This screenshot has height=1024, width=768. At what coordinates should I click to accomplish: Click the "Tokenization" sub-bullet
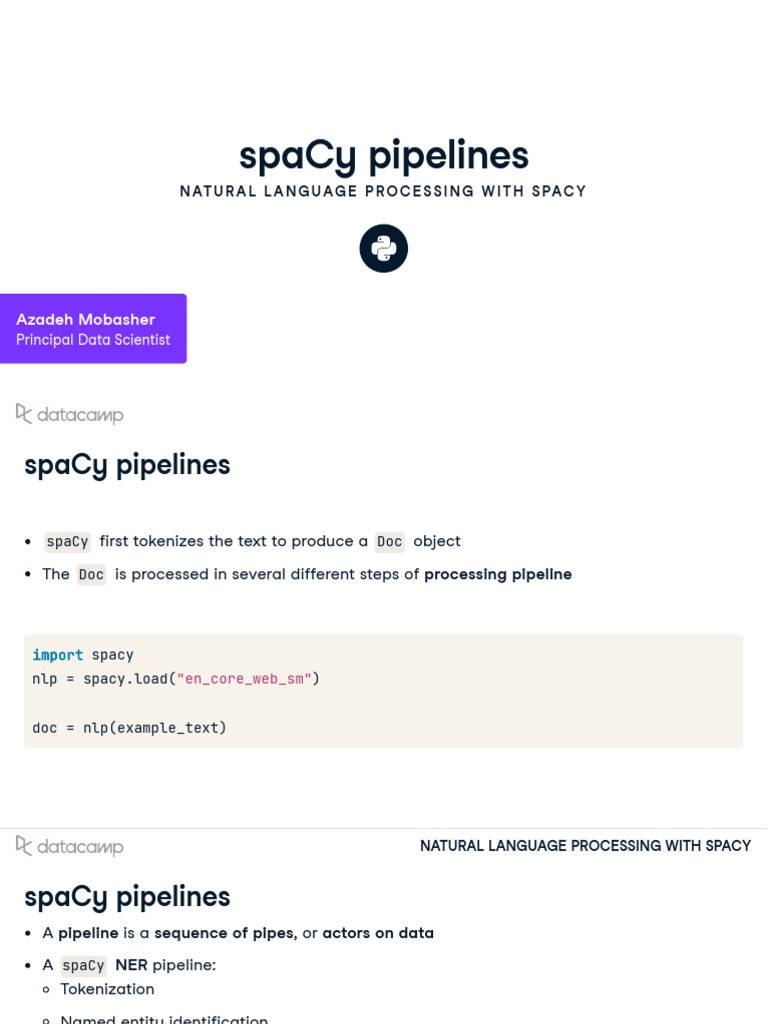(107, 989)
